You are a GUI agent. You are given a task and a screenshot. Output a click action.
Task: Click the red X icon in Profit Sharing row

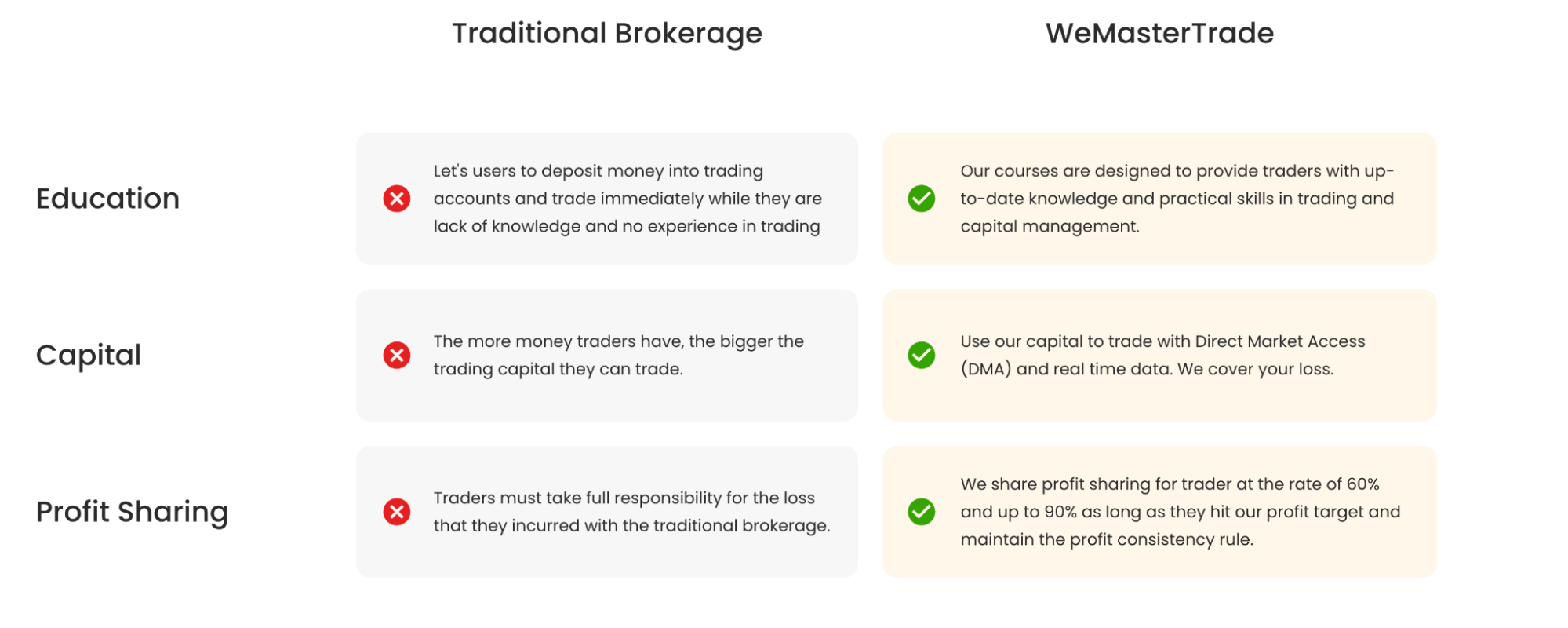click(397, 512)
